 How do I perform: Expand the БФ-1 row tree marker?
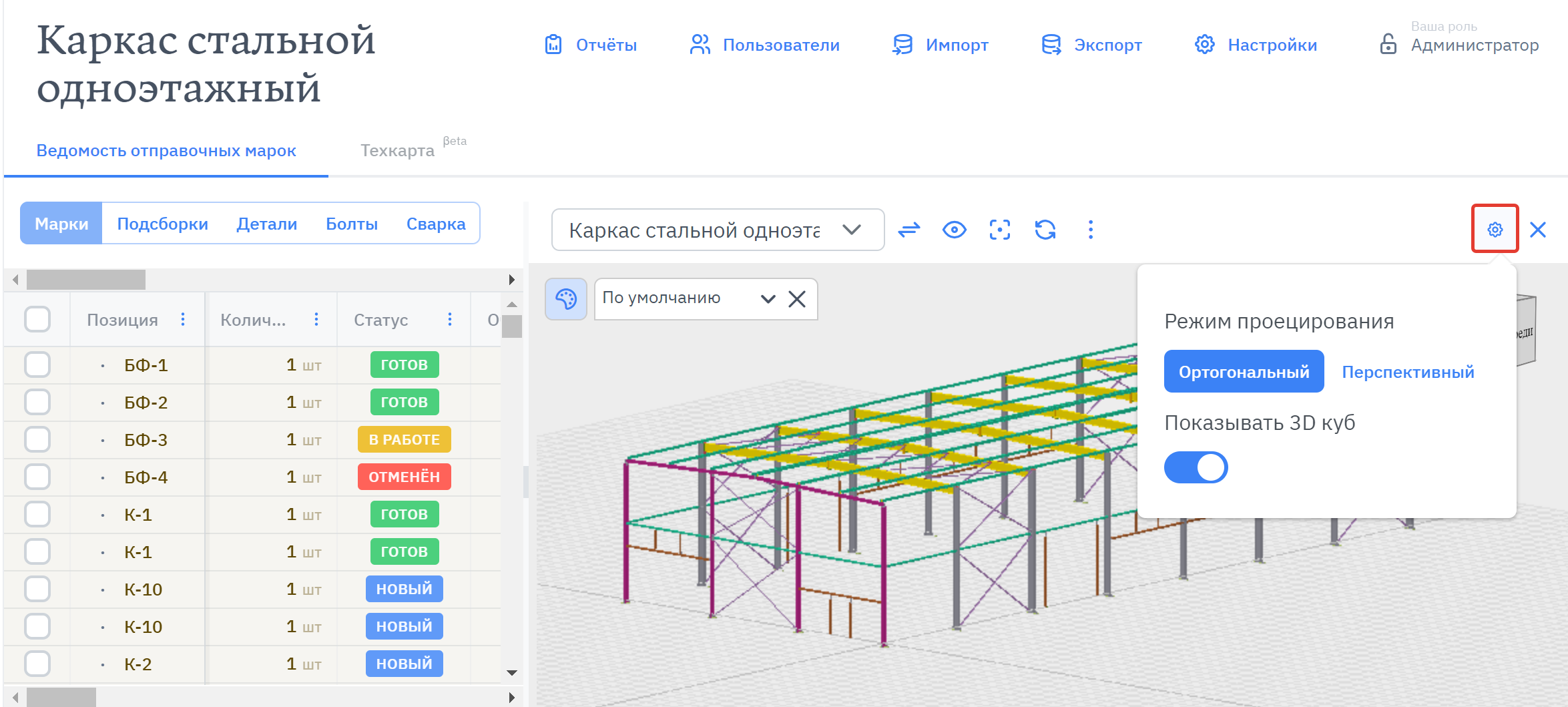click(x=103, y=366)
